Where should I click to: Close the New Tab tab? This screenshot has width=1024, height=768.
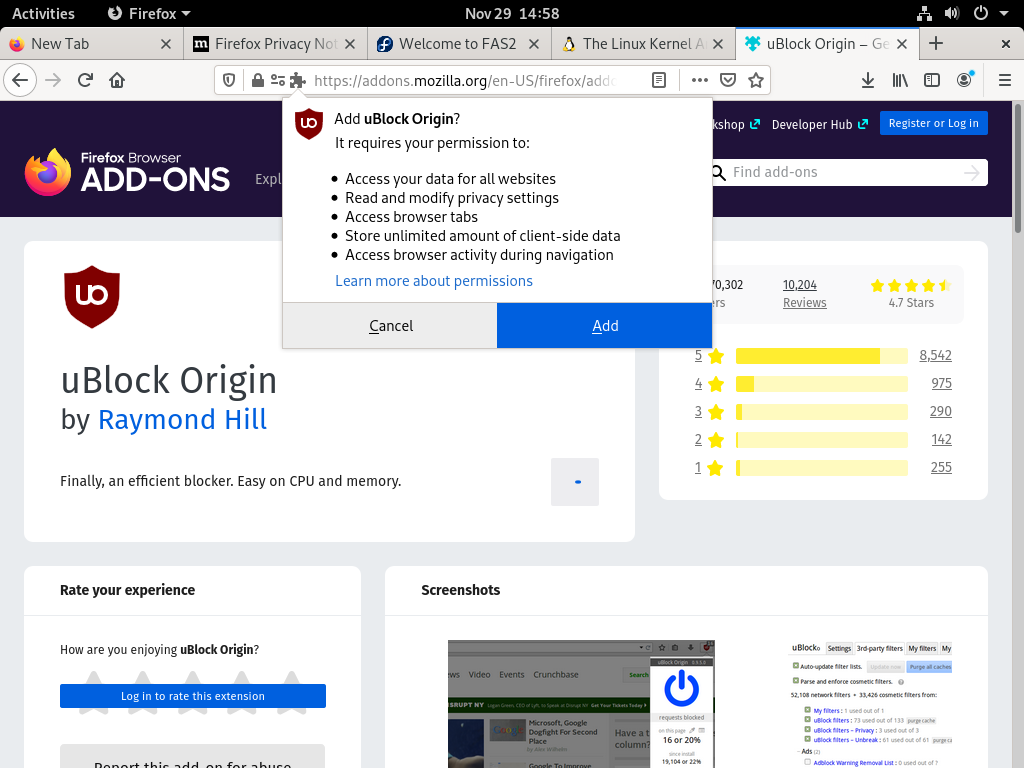pyautogui.click(x=166, y=44)
